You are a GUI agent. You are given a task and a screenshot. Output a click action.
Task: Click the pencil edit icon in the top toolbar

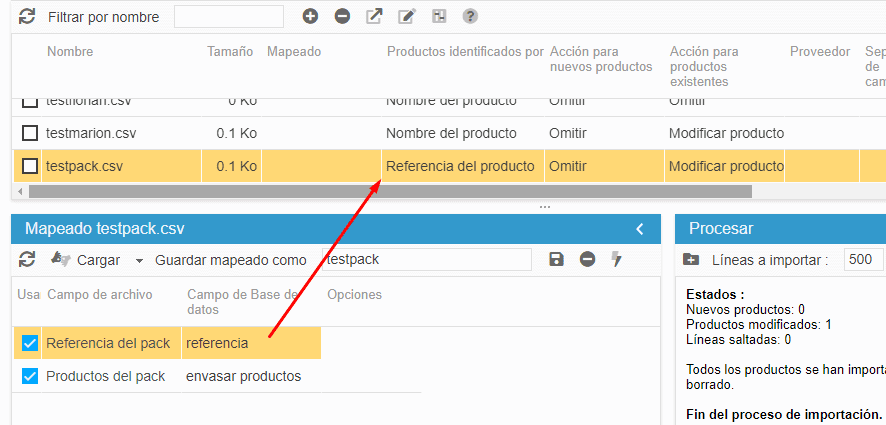click(x=406, y=16)
